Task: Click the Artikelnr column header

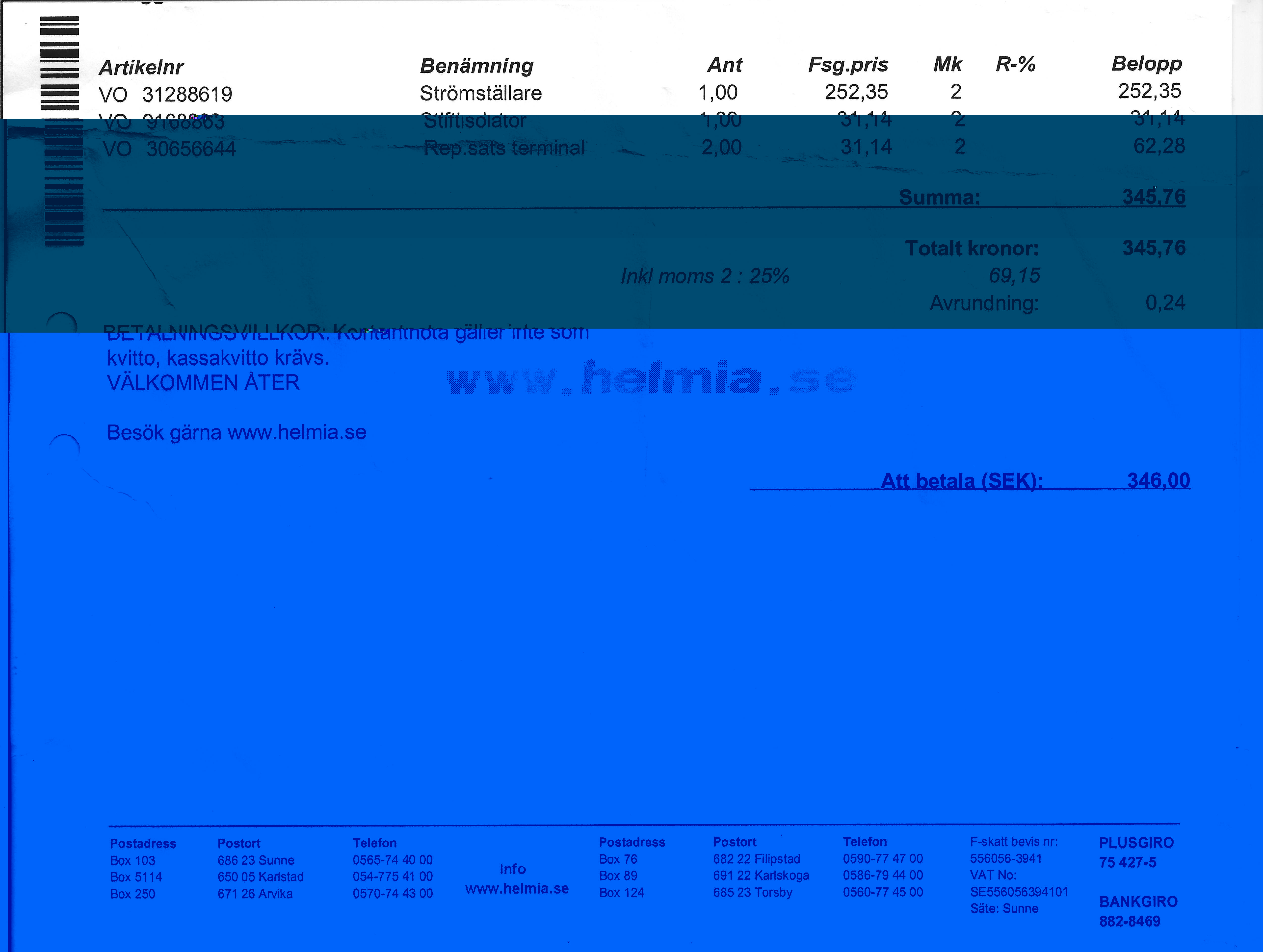Action: tap(141, 67)
